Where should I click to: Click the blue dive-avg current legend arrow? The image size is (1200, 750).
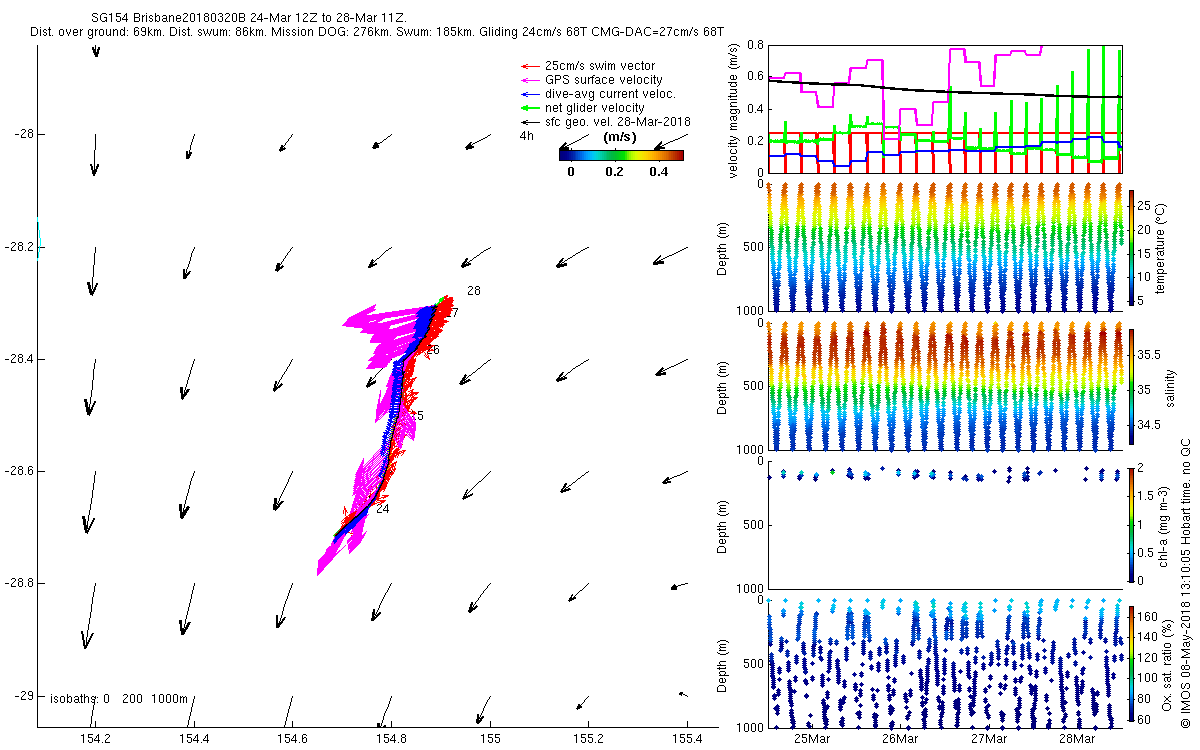[x=529, y=94]
